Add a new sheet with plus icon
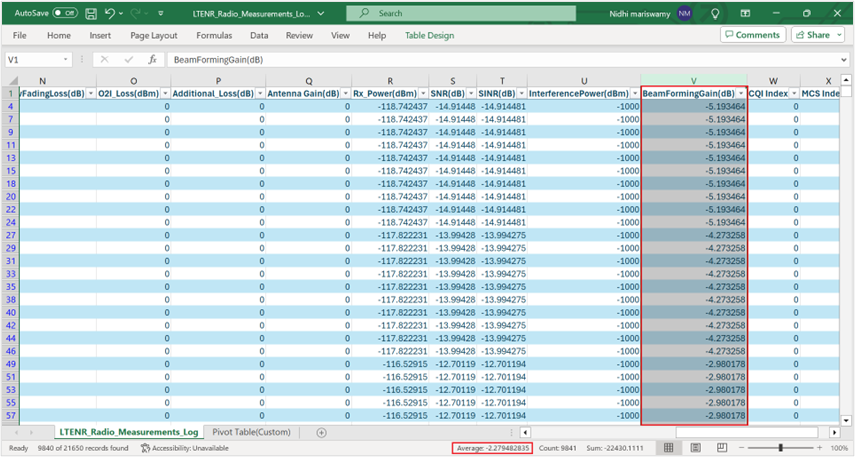855x457 pixels. pos(321,432)
